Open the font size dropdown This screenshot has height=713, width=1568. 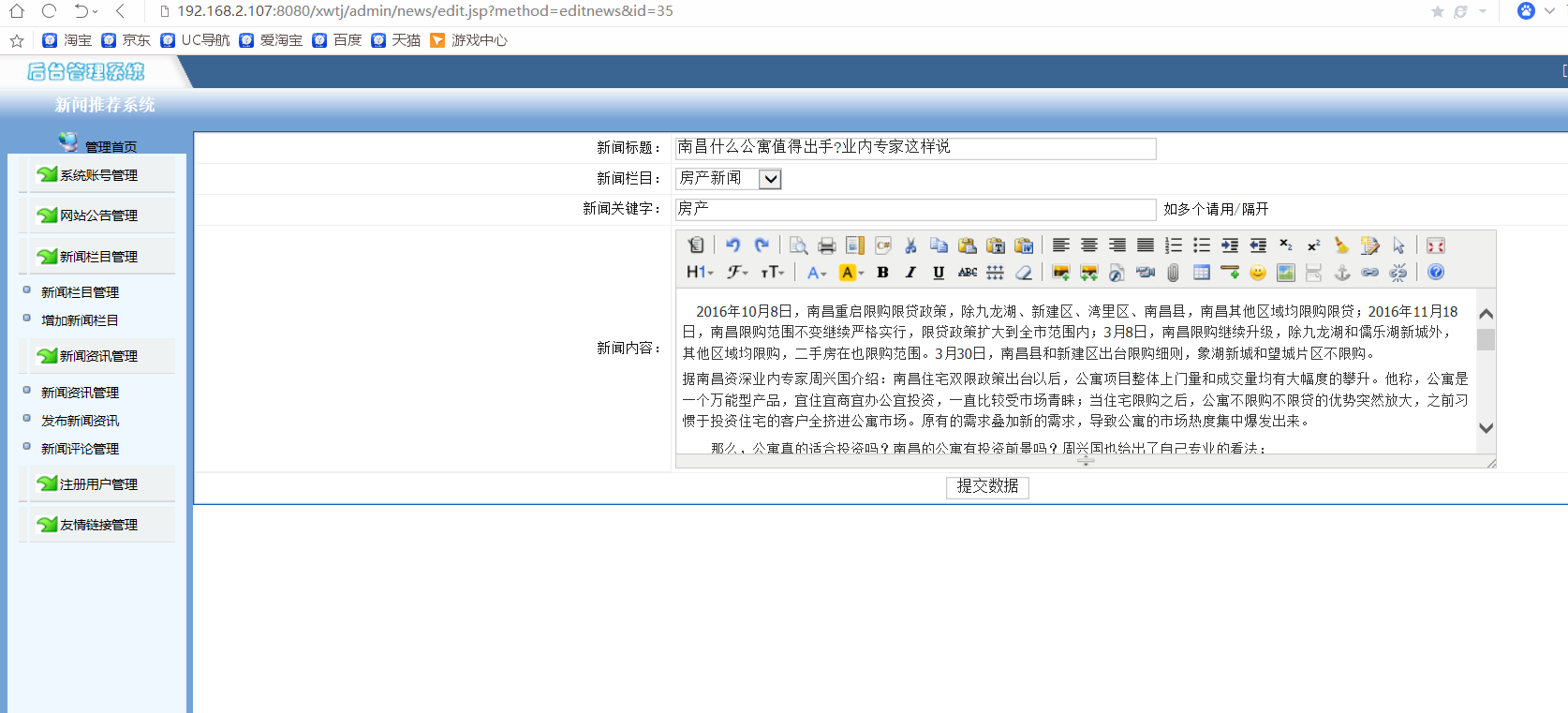[772, 273]
